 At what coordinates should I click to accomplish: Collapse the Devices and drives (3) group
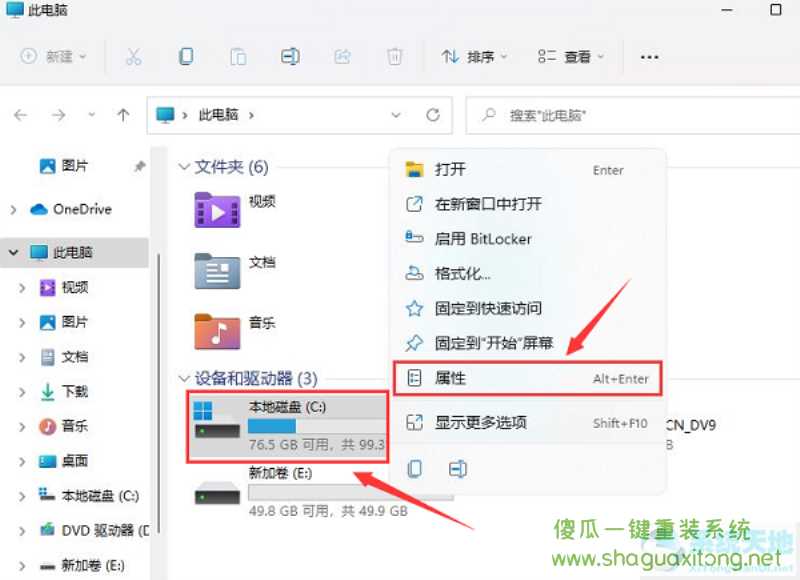(183, 379)
